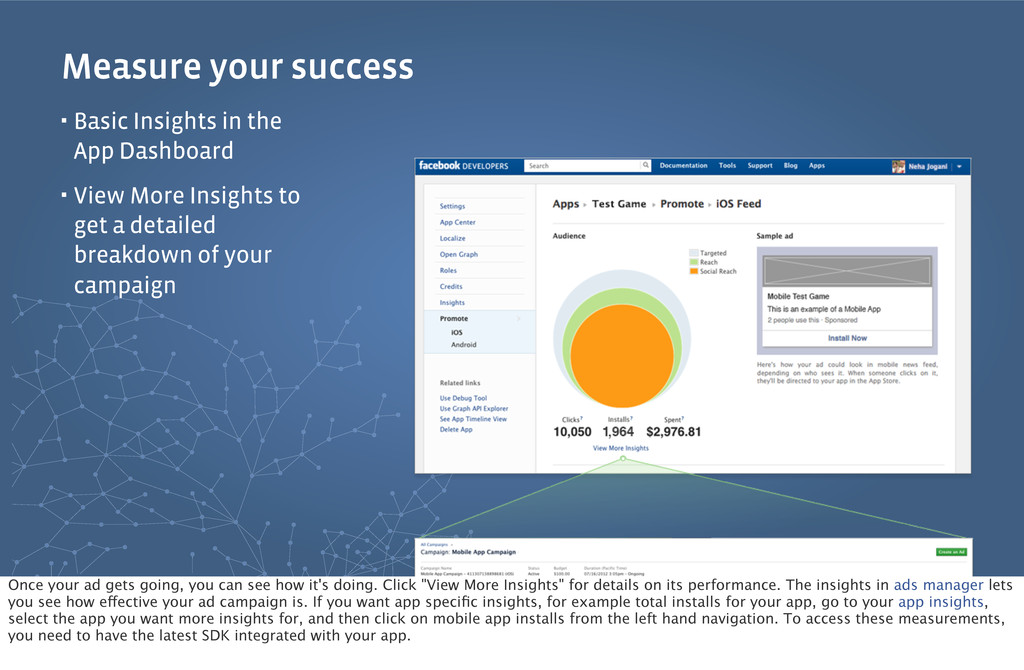The image size is (1024, 670).
Task: Click the orange Social Reach circle in chart
Action: tap(622, 356)
